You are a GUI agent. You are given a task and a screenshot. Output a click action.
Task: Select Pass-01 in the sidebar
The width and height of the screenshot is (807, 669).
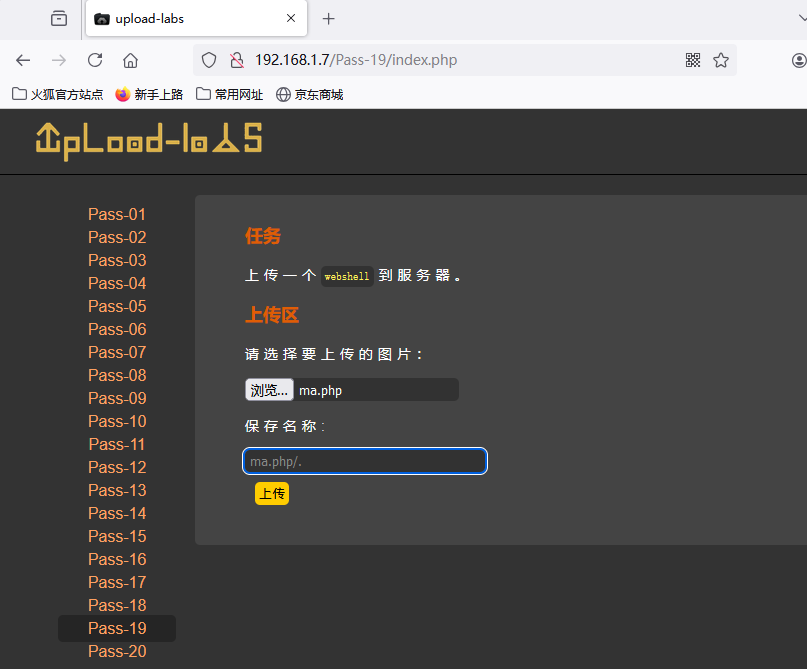pyautogui.click(x=117, y=214)
